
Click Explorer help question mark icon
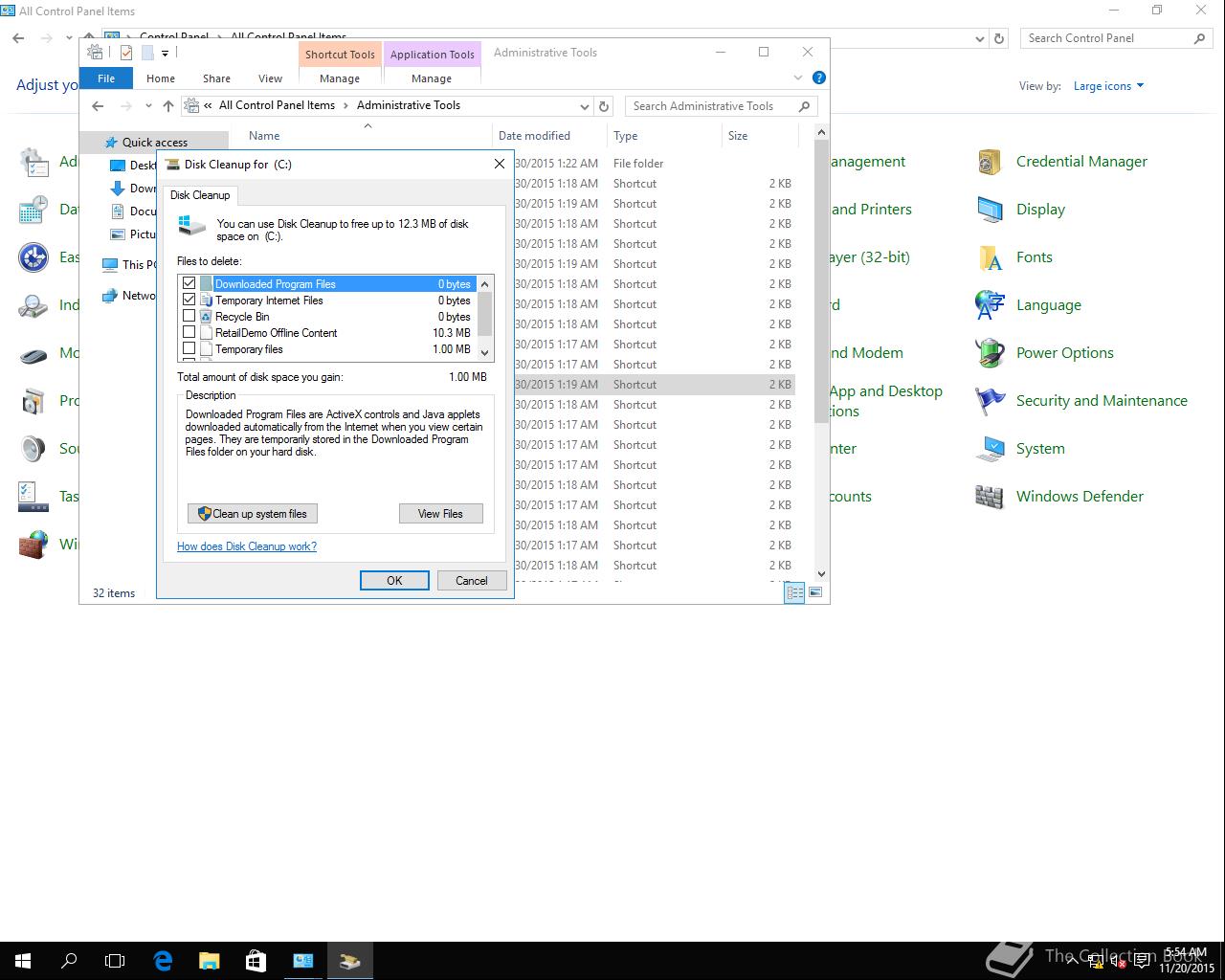point(818,78)
